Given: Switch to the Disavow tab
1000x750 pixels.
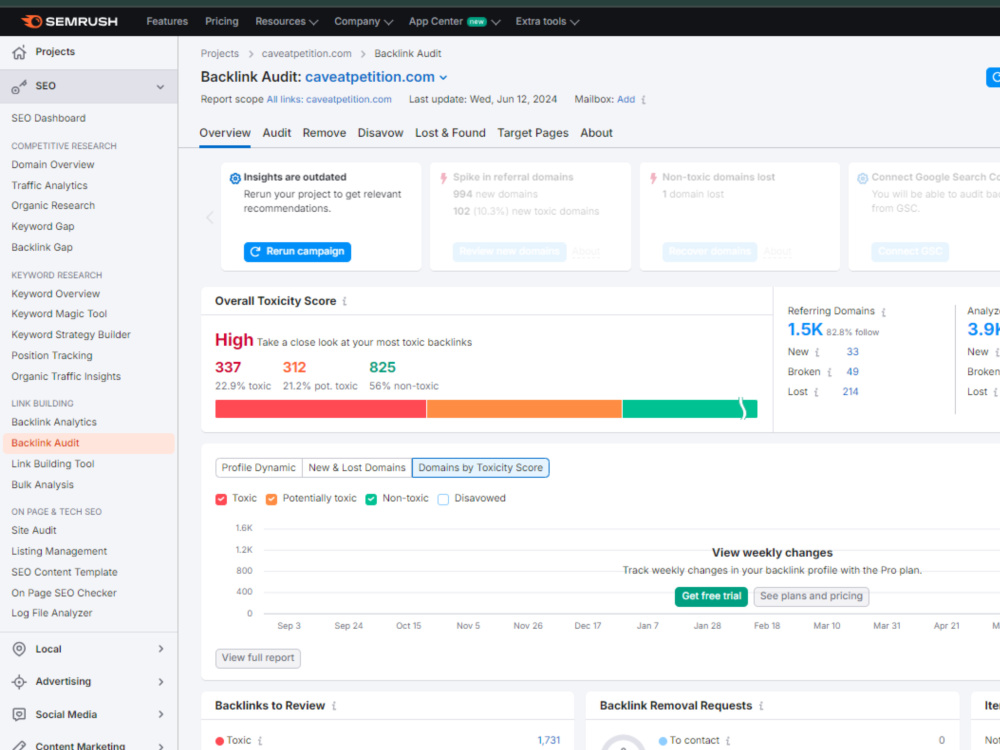Looking at the screenshot, I should (380, 133).
